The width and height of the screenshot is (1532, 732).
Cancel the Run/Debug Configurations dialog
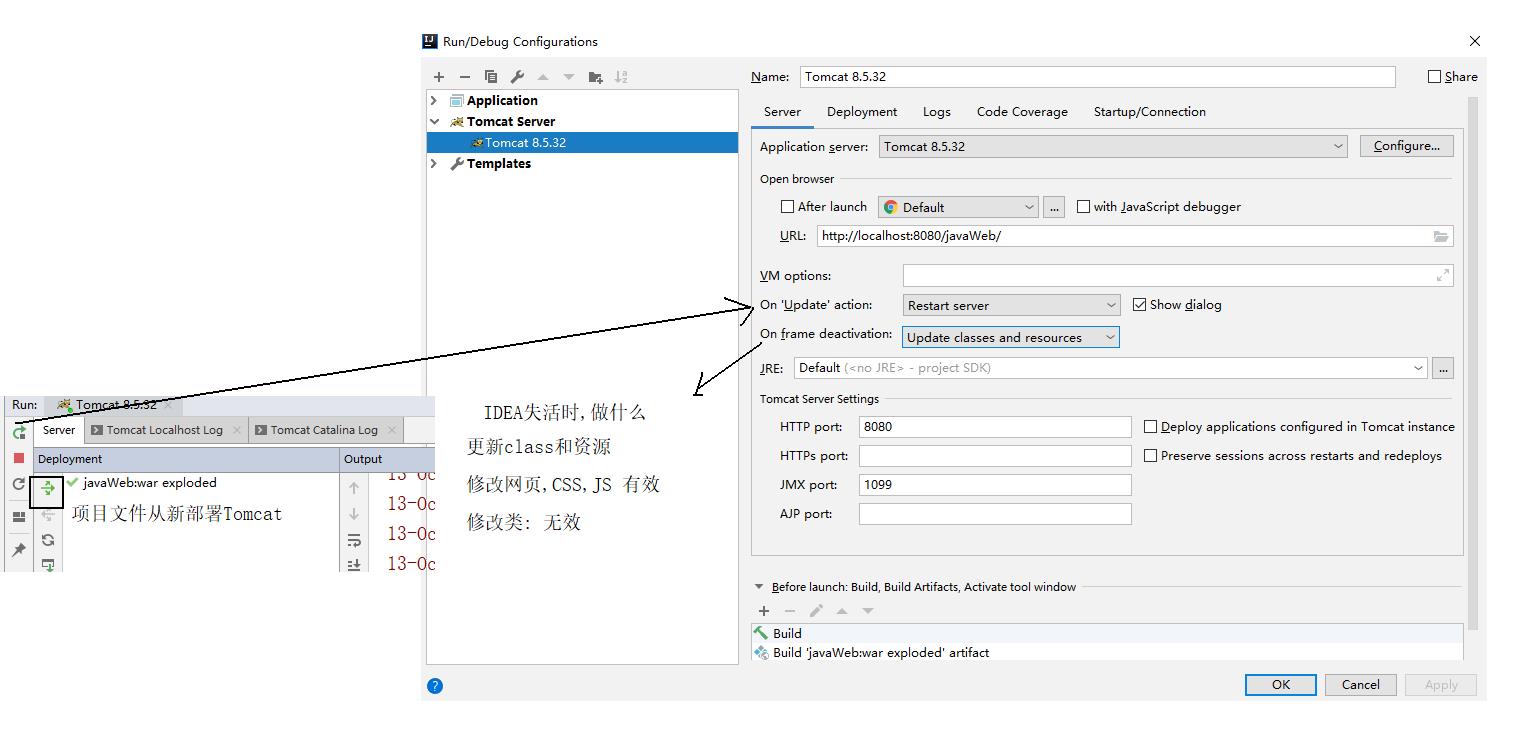tap(1360, 685)
